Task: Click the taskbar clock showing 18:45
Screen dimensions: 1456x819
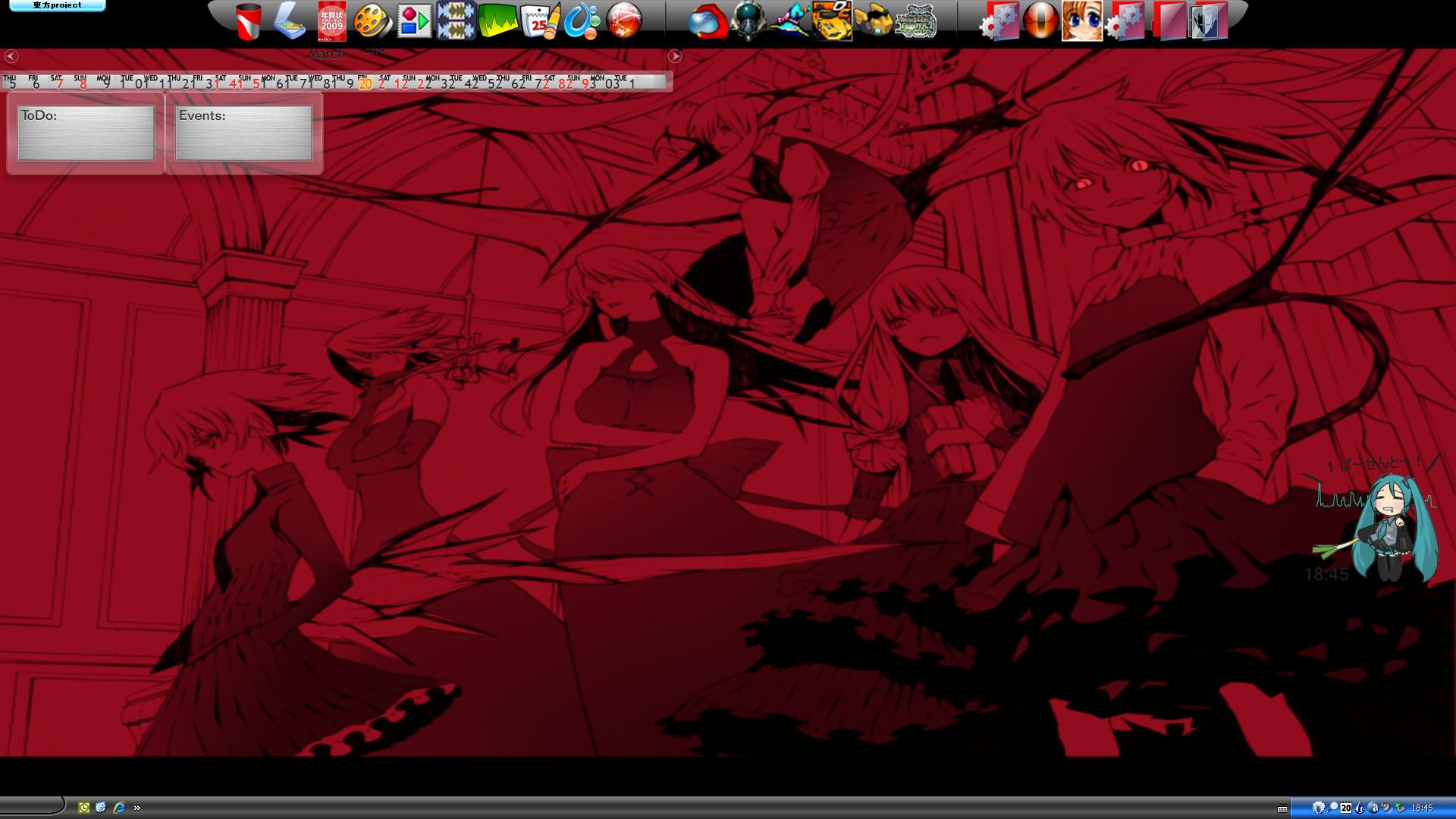Action: pos(1423,808)
